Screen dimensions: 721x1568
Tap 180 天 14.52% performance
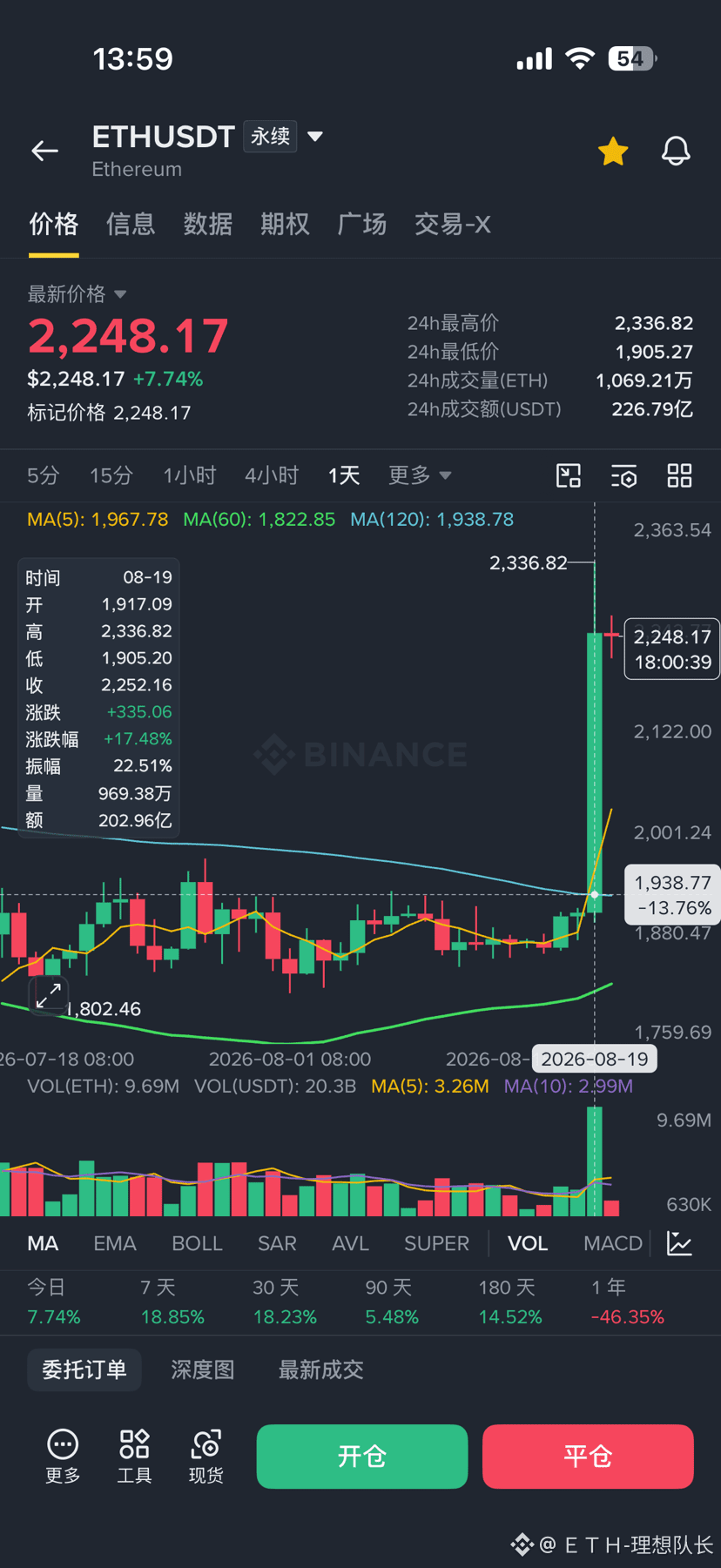pyautogui.click(x=510, y=1302)
